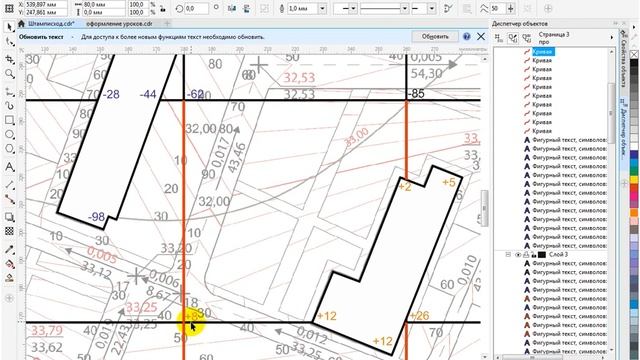Pick the Color Eyedropper tool

coord(9,249)
